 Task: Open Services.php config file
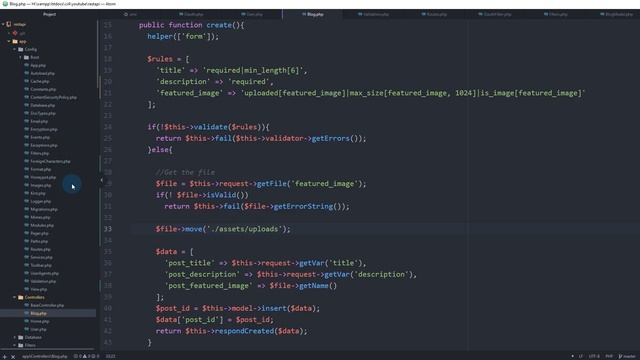[41, 257]
